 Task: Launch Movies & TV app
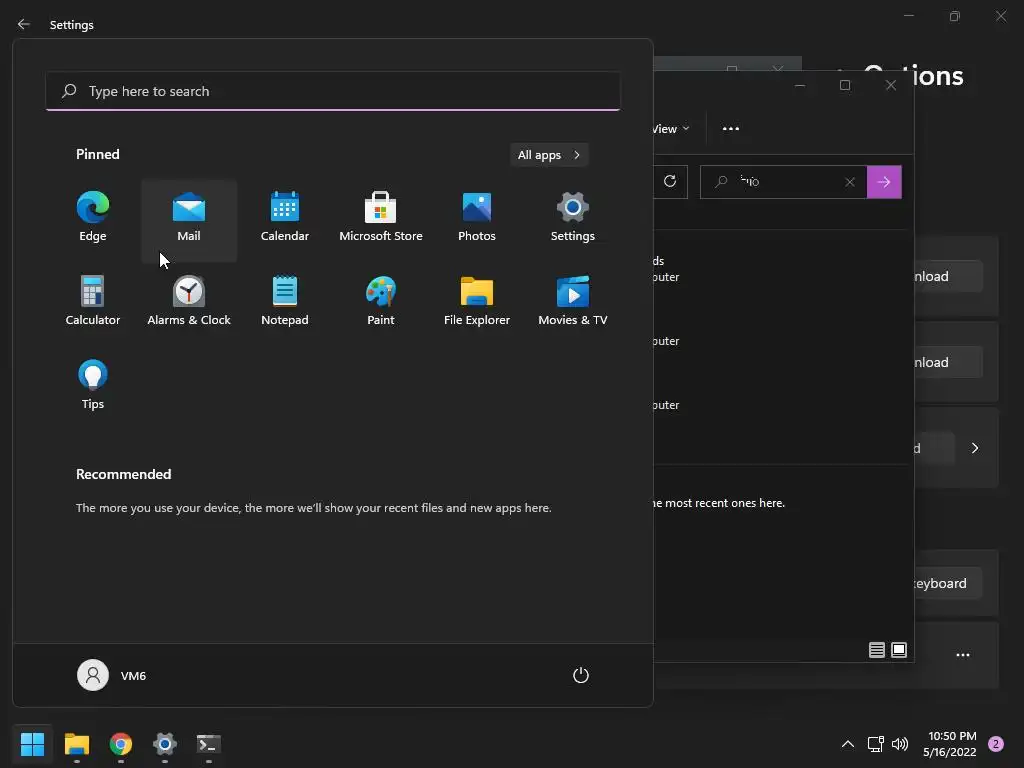pos(573,301)
